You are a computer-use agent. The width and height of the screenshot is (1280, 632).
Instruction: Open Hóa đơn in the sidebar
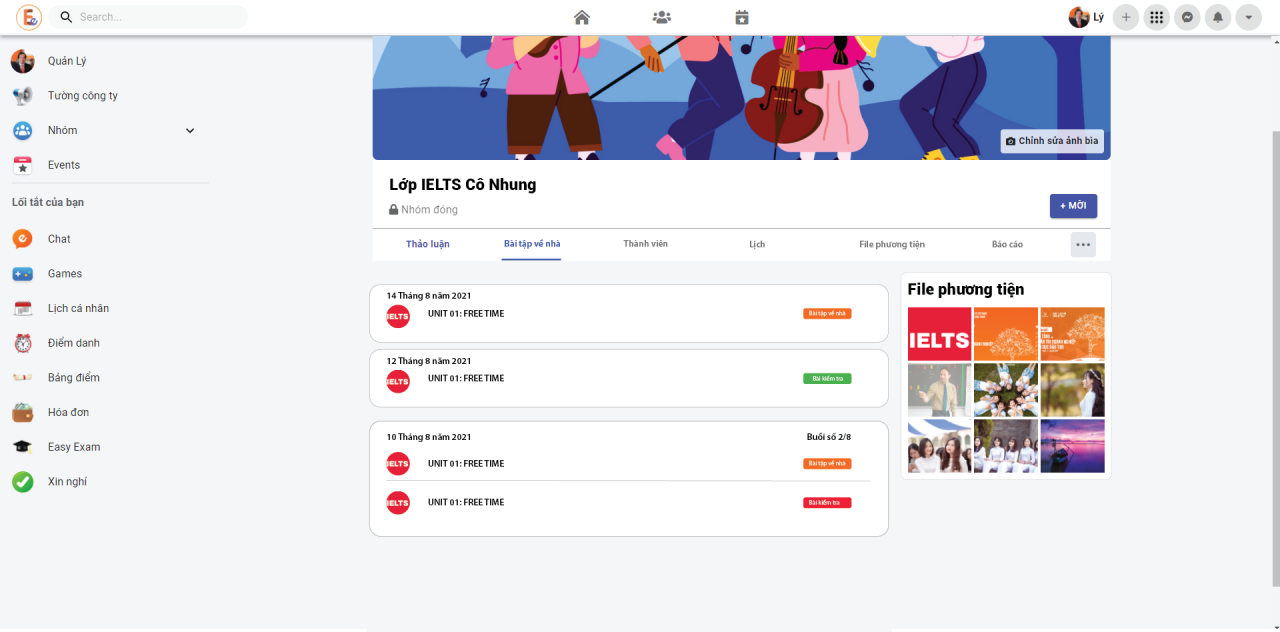pos(66,412)
